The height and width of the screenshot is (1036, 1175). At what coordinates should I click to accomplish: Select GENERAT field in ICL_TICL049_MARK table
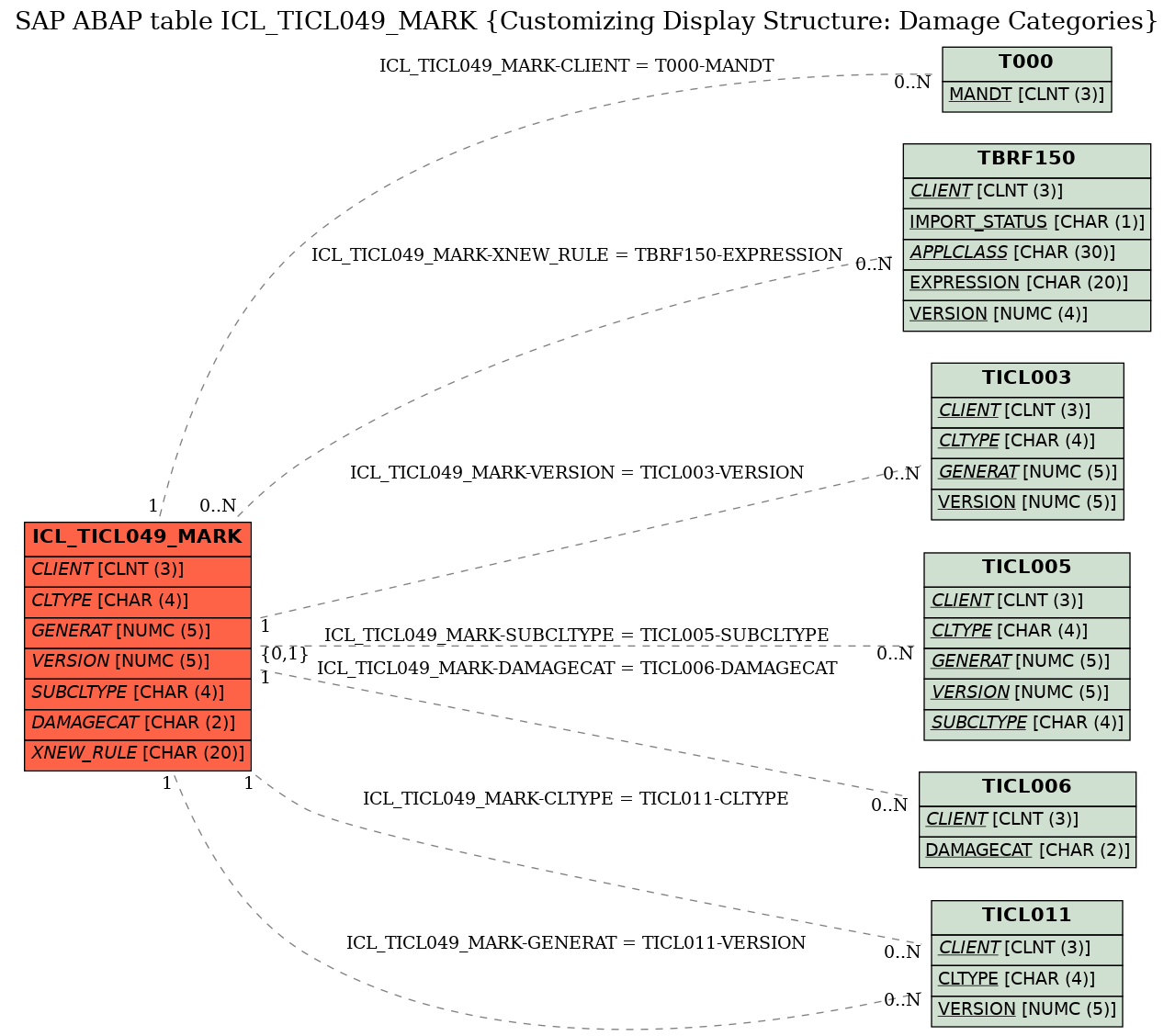pos(138,632)
